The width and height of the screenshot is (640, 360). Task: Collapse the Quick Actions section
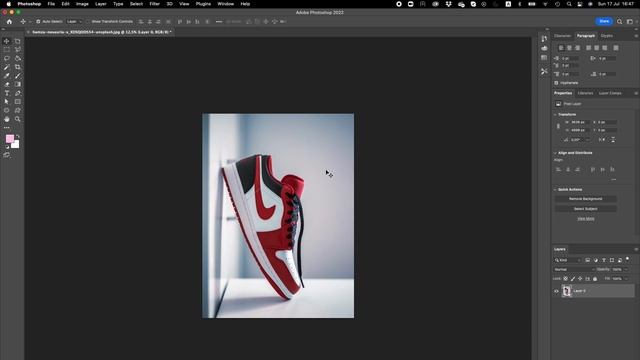point(555,190)
